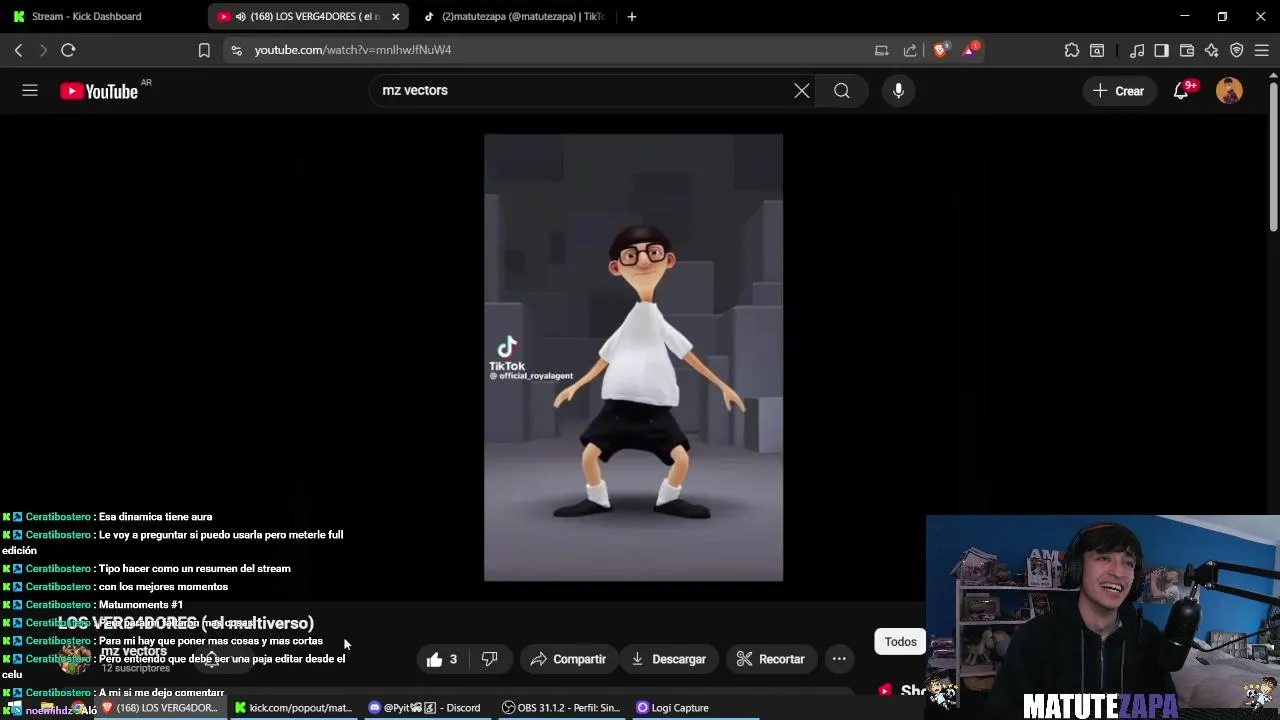Open the YouTube guide hamburger menu
The width and height of the screenshot is (1280, 720).
[30, 91]
